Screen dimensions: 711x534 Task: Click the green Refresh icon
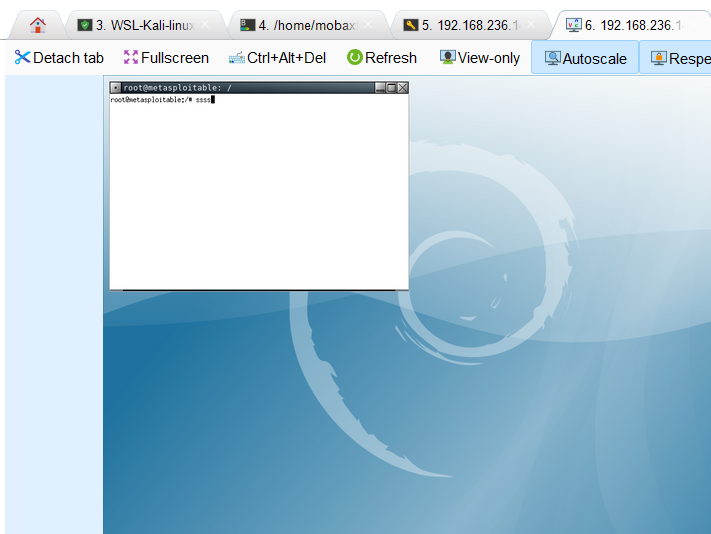(x=355, y=57)
